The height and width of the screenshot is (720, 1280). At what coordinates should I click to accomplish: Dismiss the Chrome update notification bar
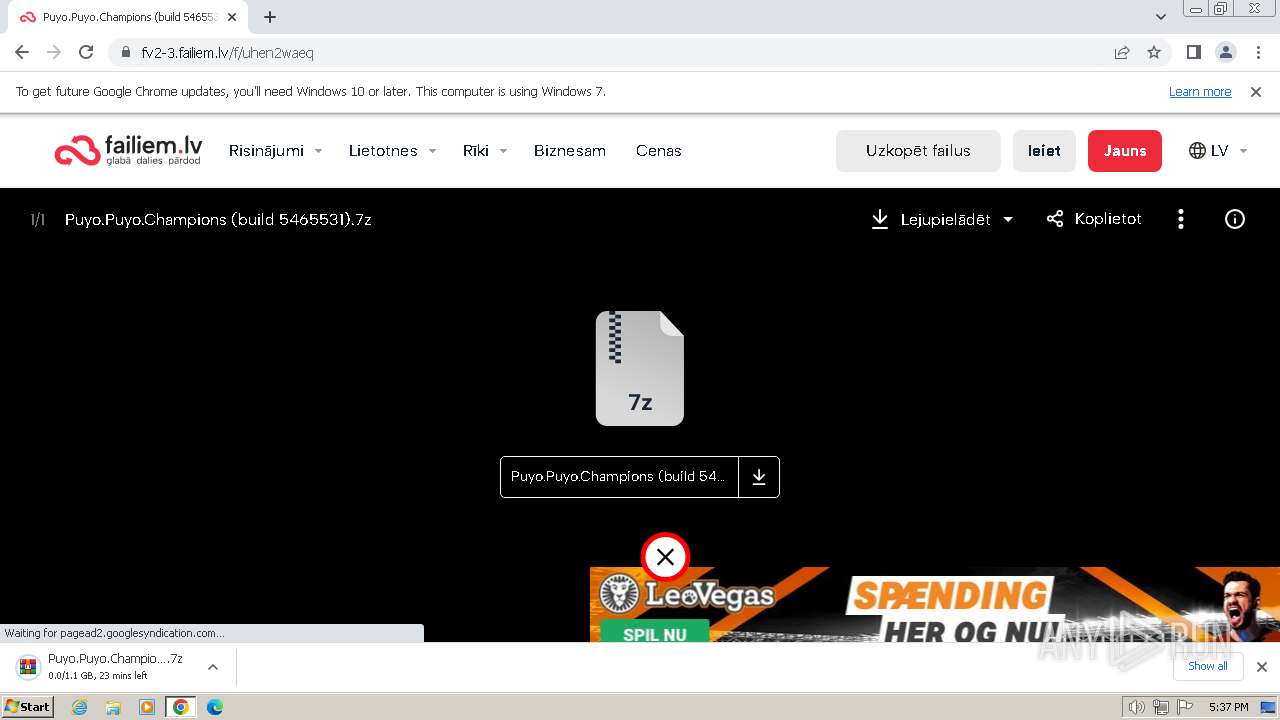click(1256, 92)
